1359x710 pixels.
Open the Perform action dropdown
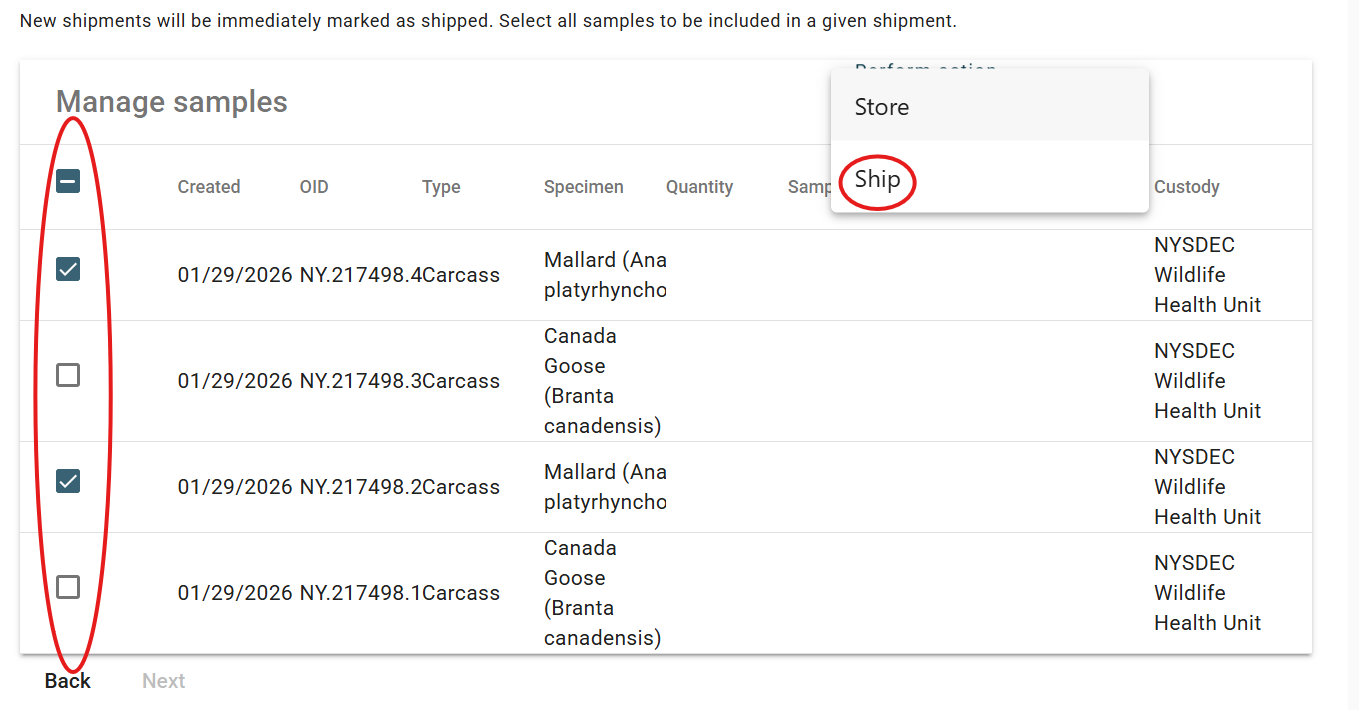(x=924, y=71)
